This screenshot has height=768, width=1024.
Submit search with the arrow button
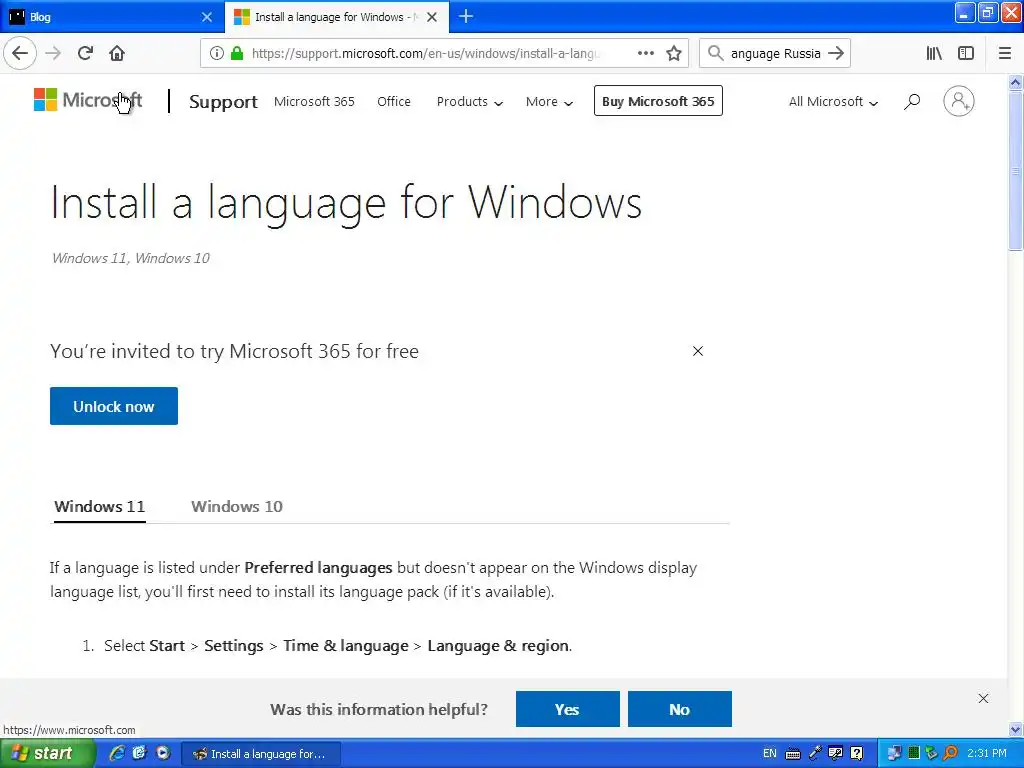836,53
